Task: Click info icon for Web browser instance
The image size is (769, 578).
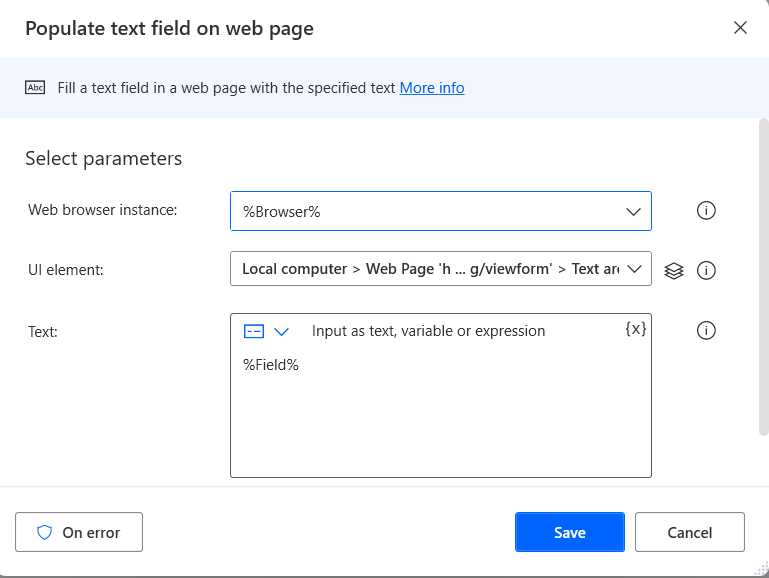Action: (x=706, y=210)
